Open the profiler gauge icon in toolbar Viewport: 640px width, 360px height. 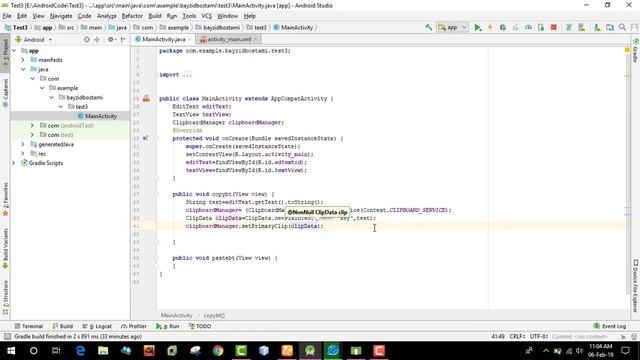coord(528,27)
